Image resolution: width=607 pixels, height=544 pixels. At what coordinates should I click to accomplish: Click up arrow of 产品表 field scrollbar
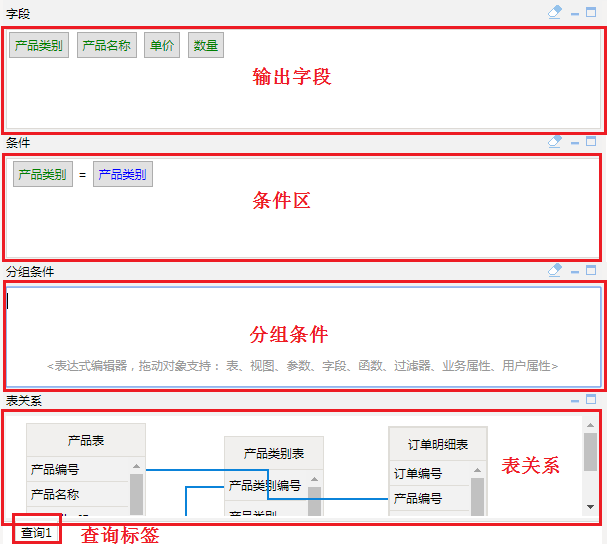click(x=136, y=466)
